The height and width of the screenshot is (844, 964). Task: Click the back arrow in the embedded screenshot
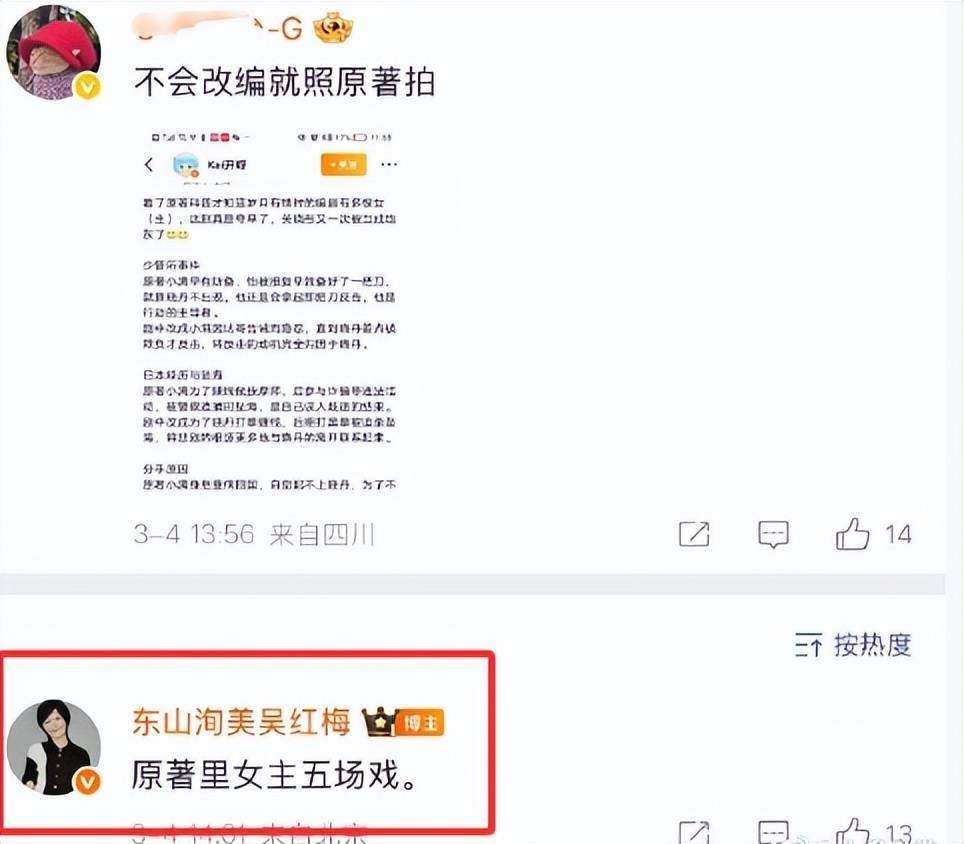[x=149, y=165]
